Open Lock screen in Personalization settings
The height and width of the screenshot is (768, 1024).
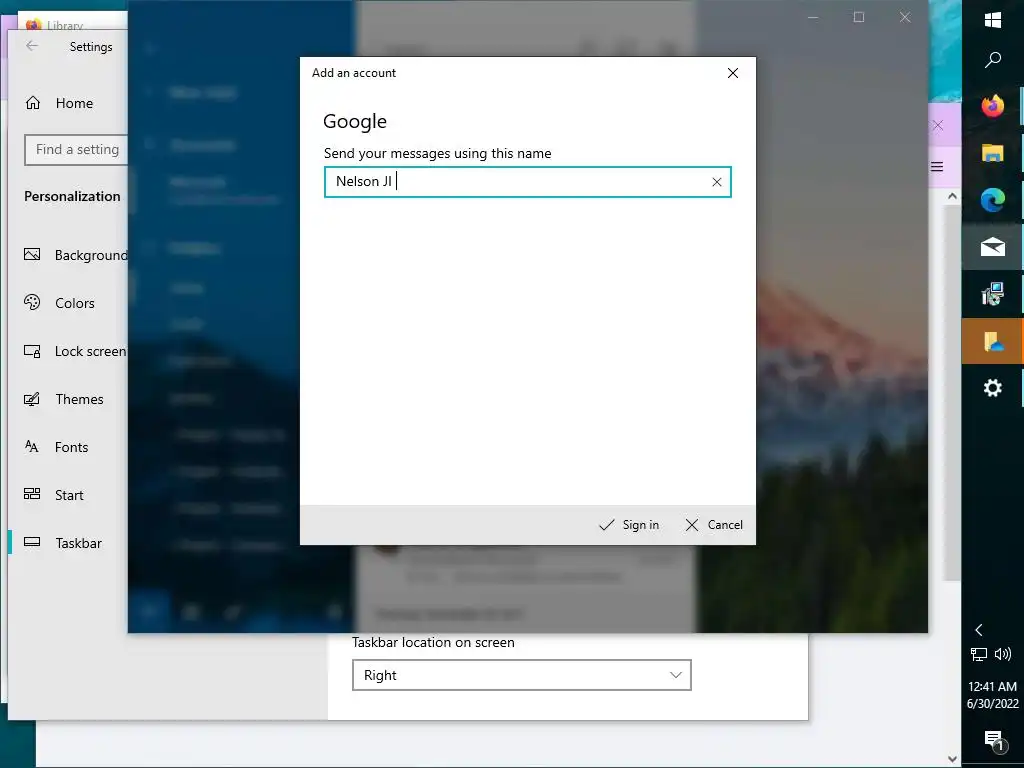tap(74, 351)
